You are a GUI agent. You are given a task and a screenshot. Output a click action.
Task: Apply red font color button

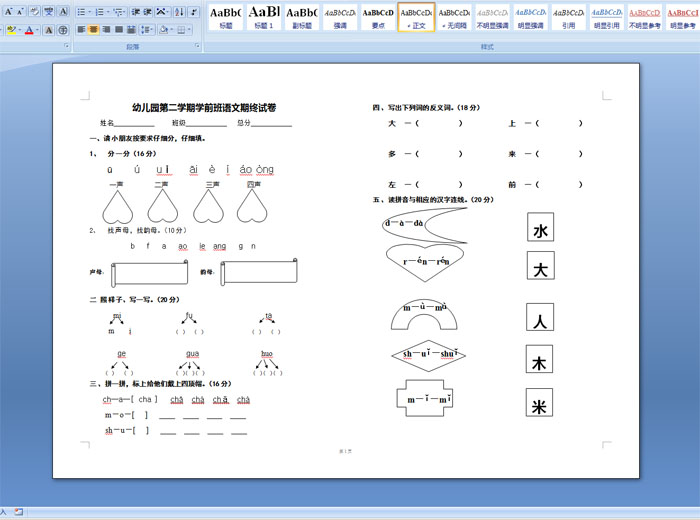[29, 30]
